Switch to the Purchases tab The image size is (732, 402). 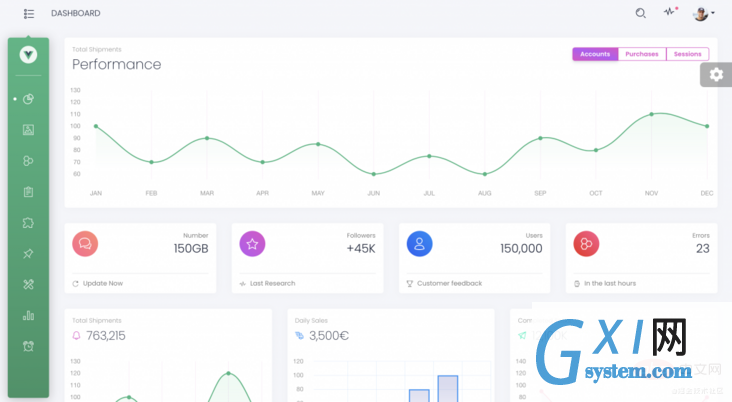(642, 54)
